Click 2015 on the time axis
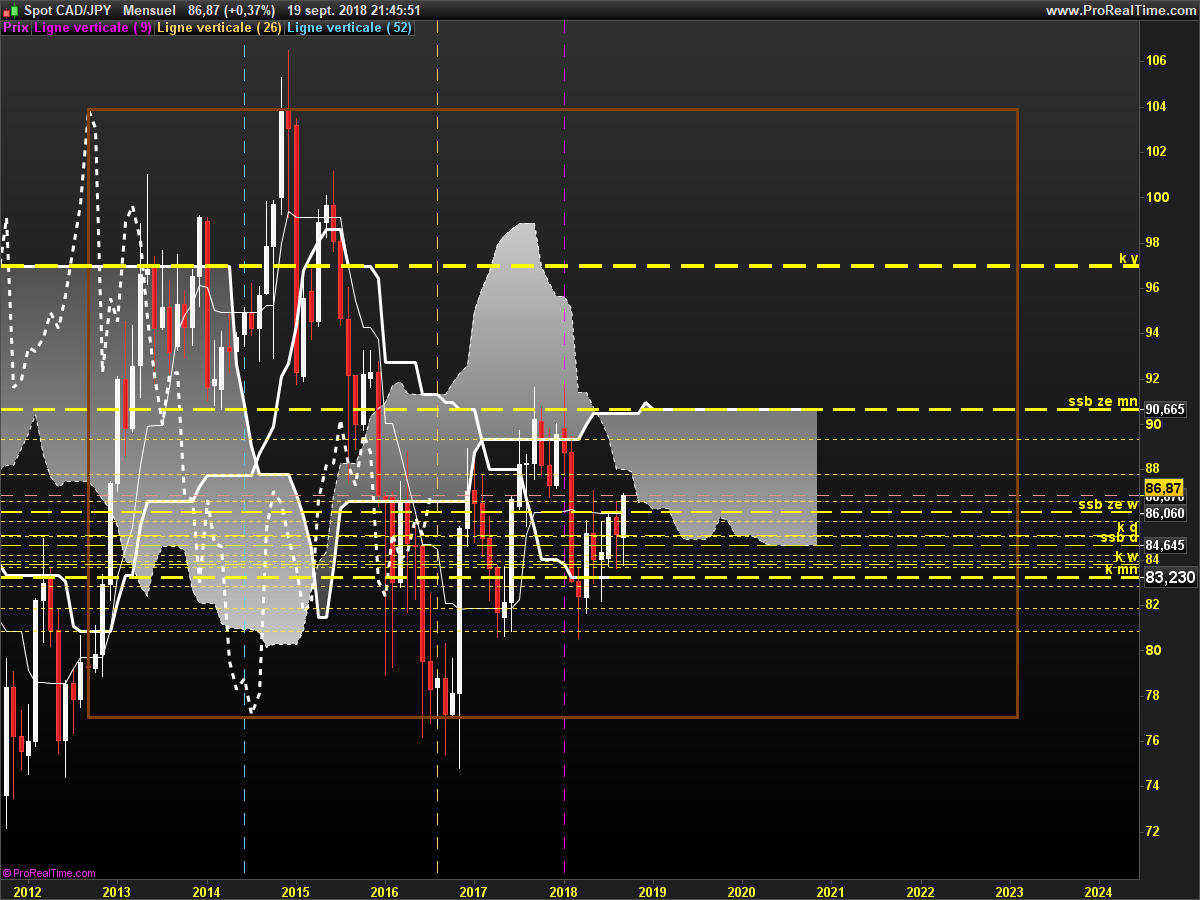The height and width of the screenshot is (900, 1200). pyautogui.click(x=295, y=891)
